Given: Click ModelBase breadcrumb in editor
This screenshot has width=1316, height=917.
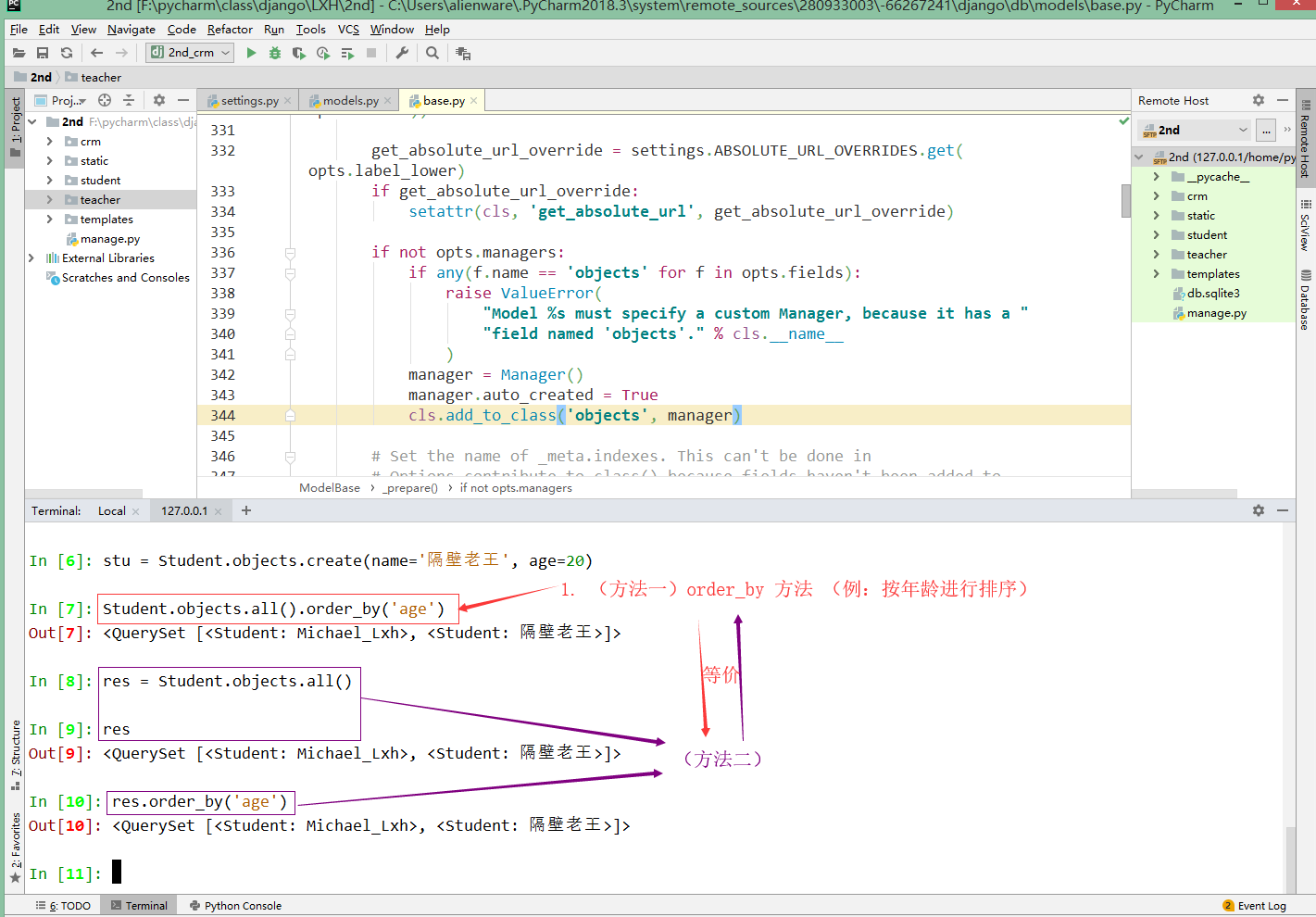Looking at the screenshot, I should click(330, 488).
